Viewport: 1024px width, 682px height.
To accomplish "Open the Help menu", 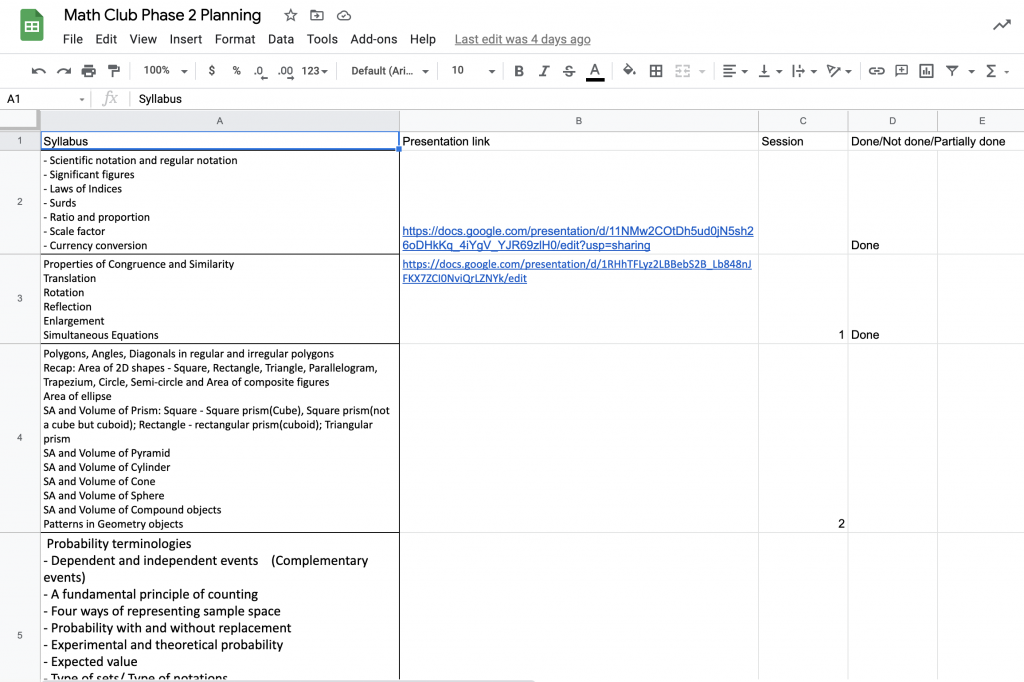I will pos(423,39).
